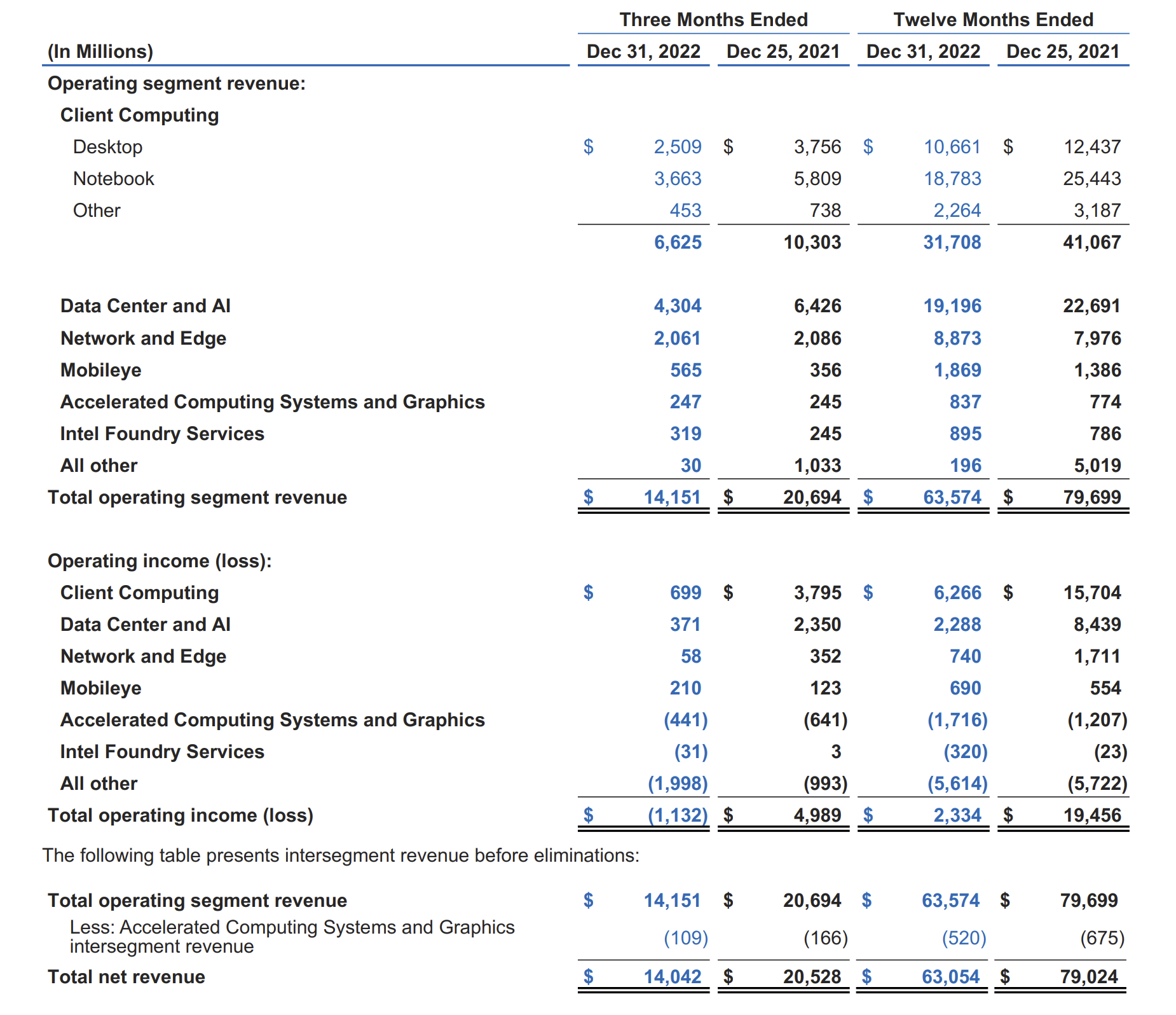Viewport: 1176px width, 1015px height.
Task: Click the "Total net revenue" row label
Action: (x=126, y=977)
